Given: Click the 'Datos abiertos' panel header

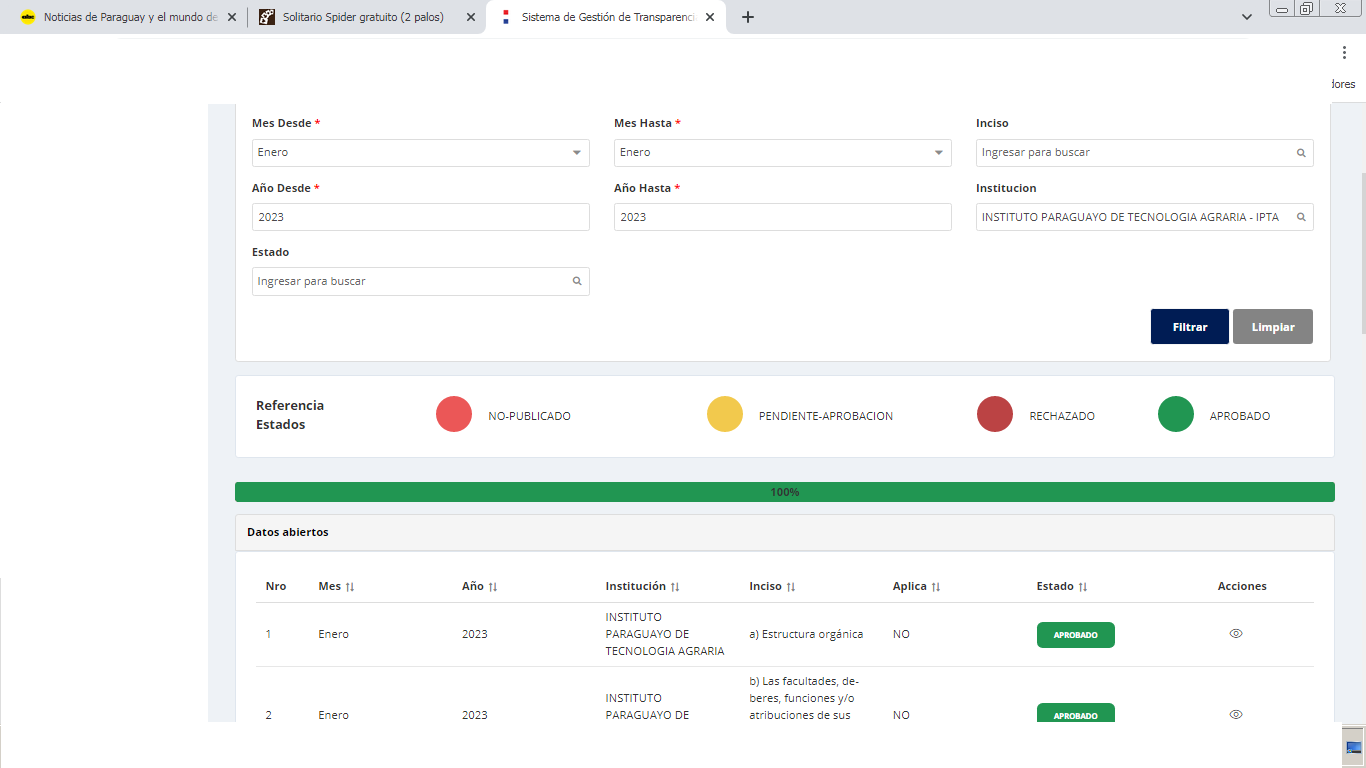Looking at the screenshot, I should pos(785,533).
